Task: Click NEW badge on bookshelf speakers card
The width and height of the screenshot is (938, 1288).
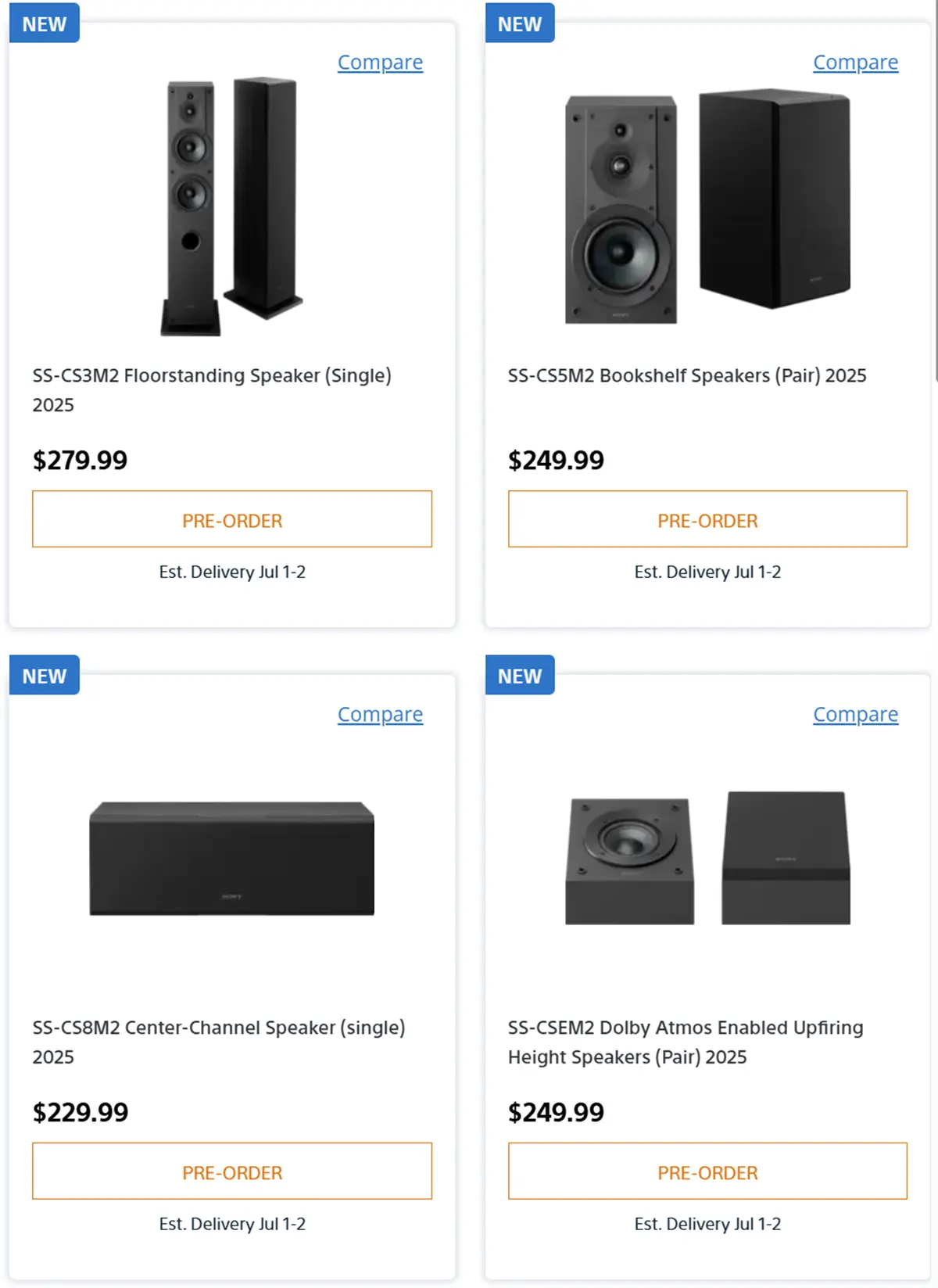Action: [520, 23]
